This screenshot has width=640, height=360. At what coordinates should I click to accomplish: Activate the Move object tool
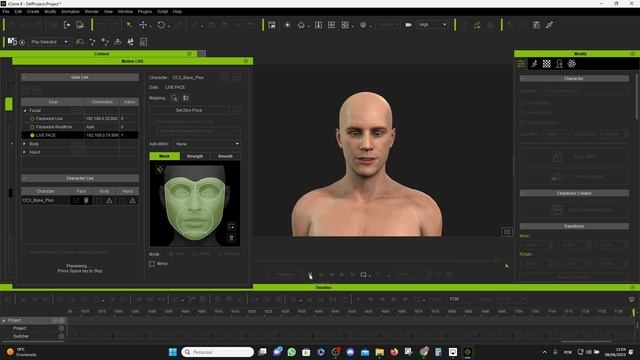(x=143, y=25)
